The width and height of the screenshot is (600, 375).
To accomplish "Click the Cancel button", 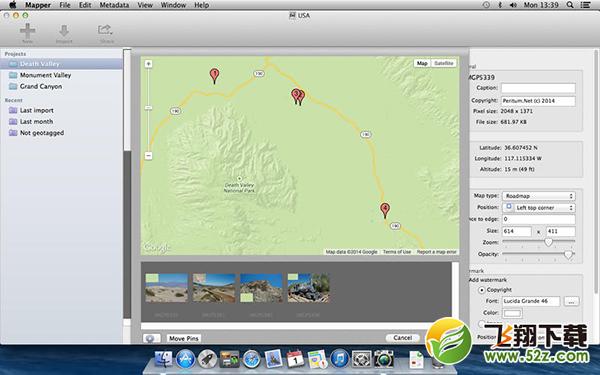I will [x=403, y=338].
